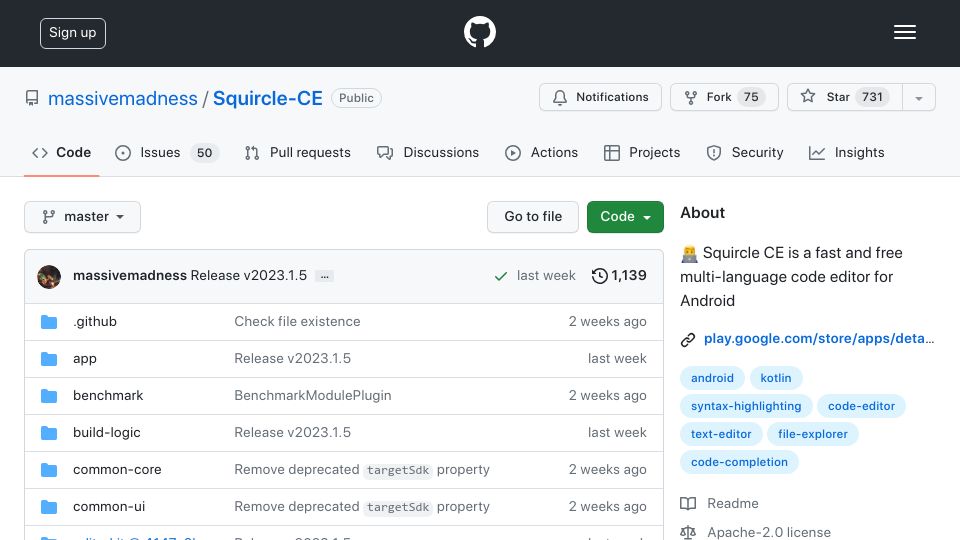Select the syntax-highlighting topic tag

click(x=746, y=406)
